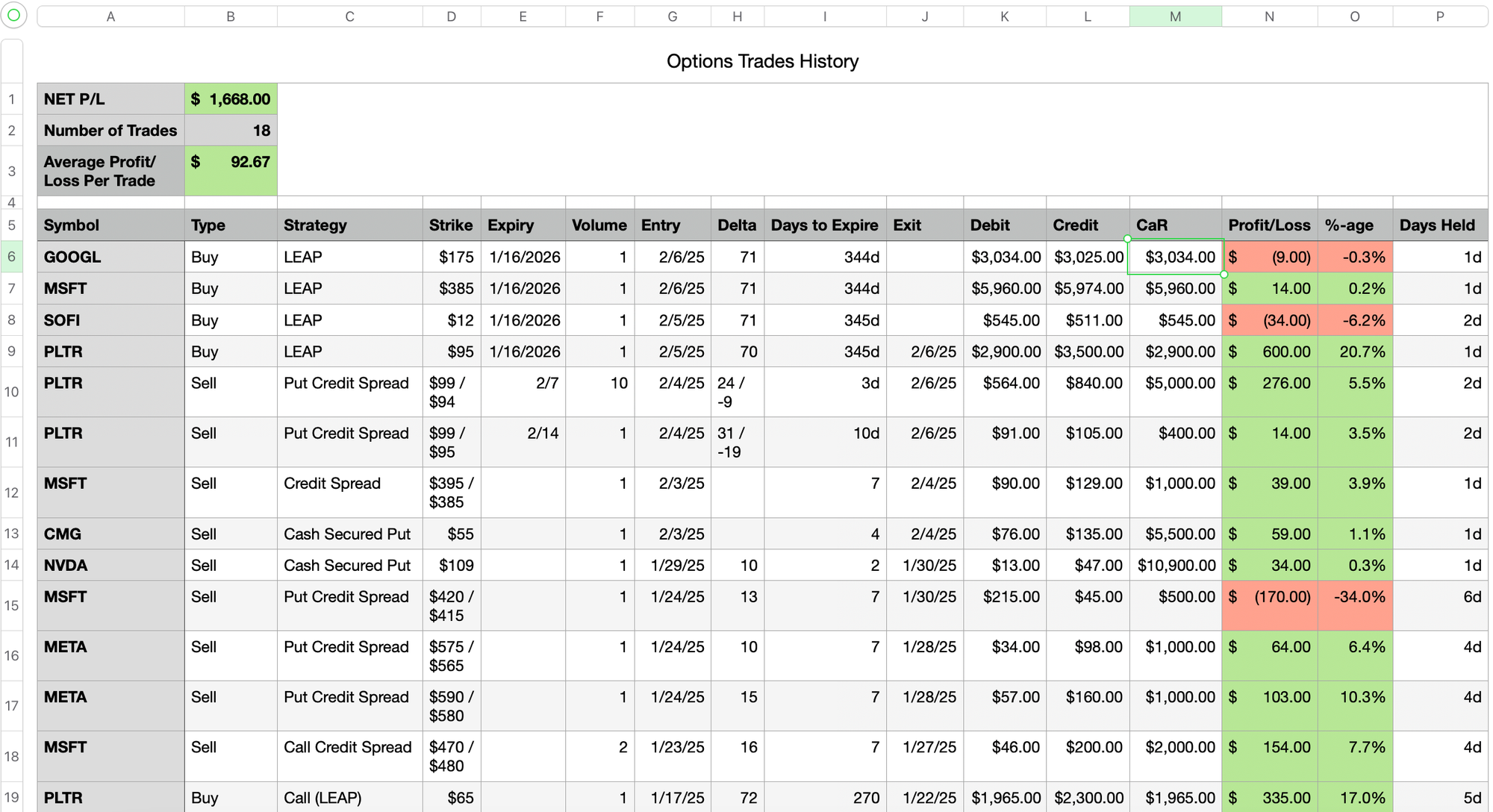Select the Number of Trades value 18
This screenshot has width=1493, height=812.
click(x=231, y=131)
